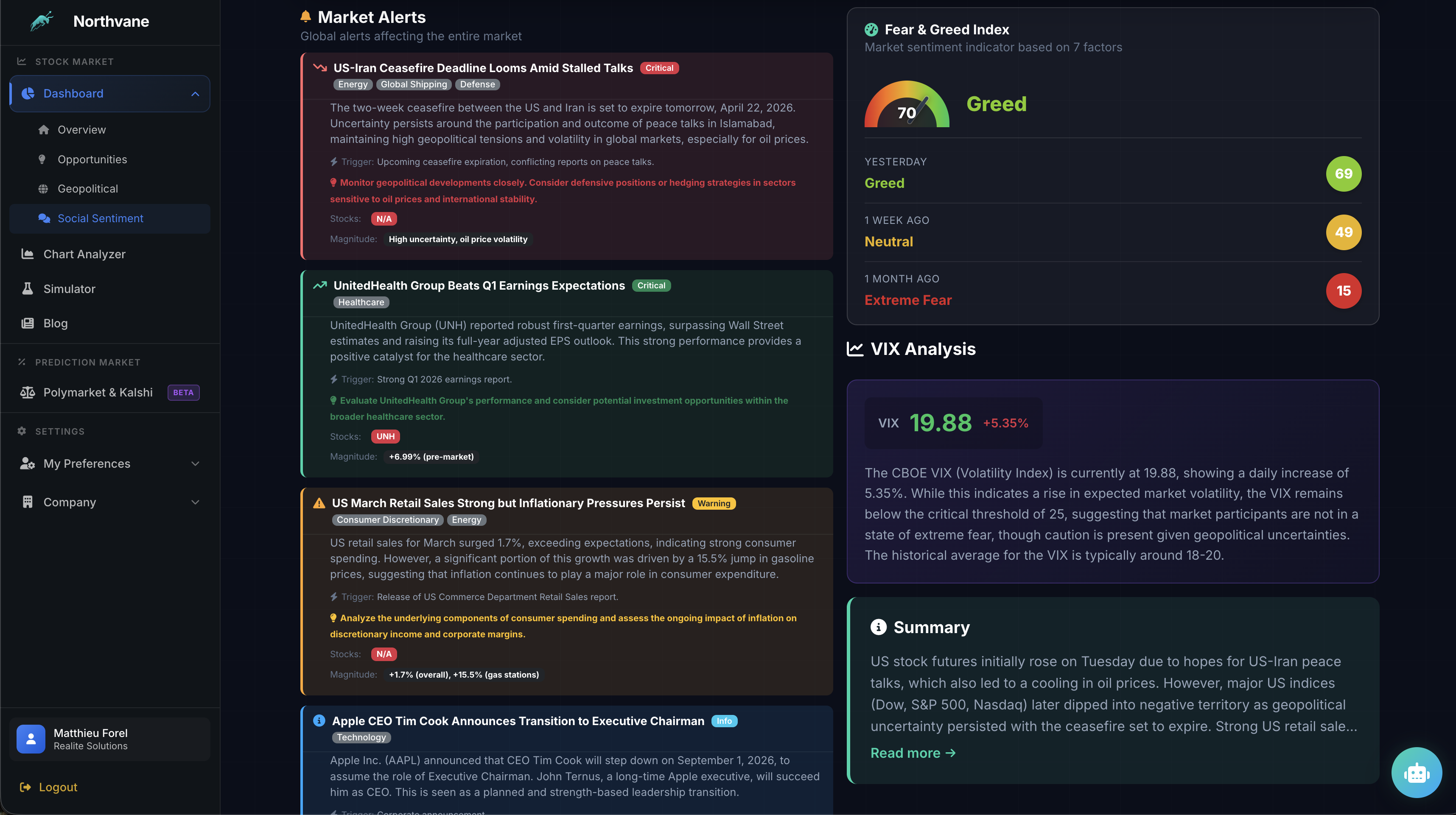Screen dimensions: 1456x815
Task: Click the Global Shipping sector tag
Action: (x=414, y=84)
